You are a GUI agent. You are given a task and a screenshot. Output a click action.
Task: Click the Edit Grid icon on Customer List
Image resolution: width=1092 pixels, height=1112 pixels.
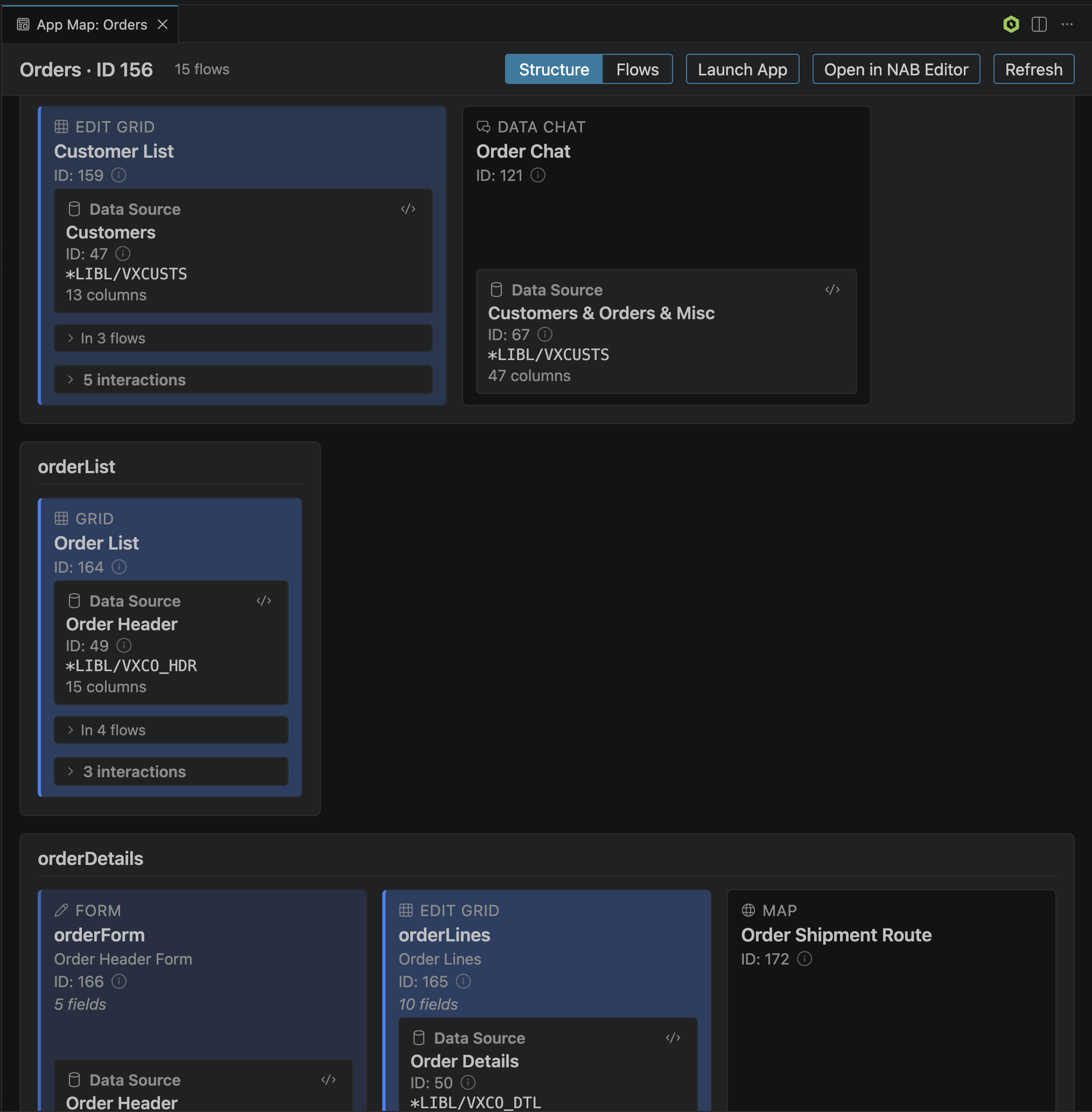pos(61,126)
